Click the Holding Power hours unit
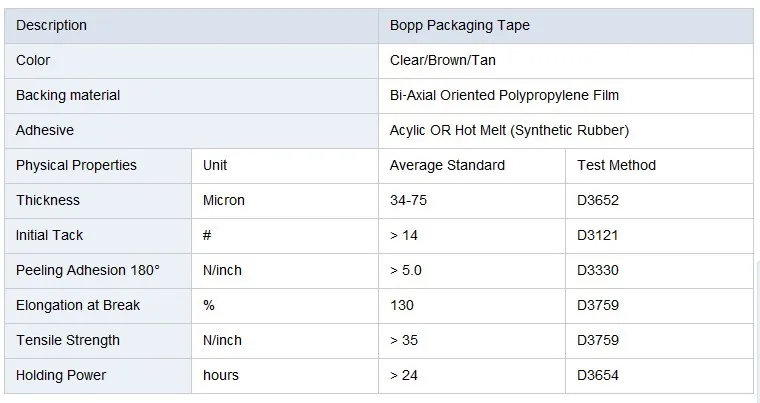Image resolution: width=760 pixels, height=403 pixels. [221, 375]
